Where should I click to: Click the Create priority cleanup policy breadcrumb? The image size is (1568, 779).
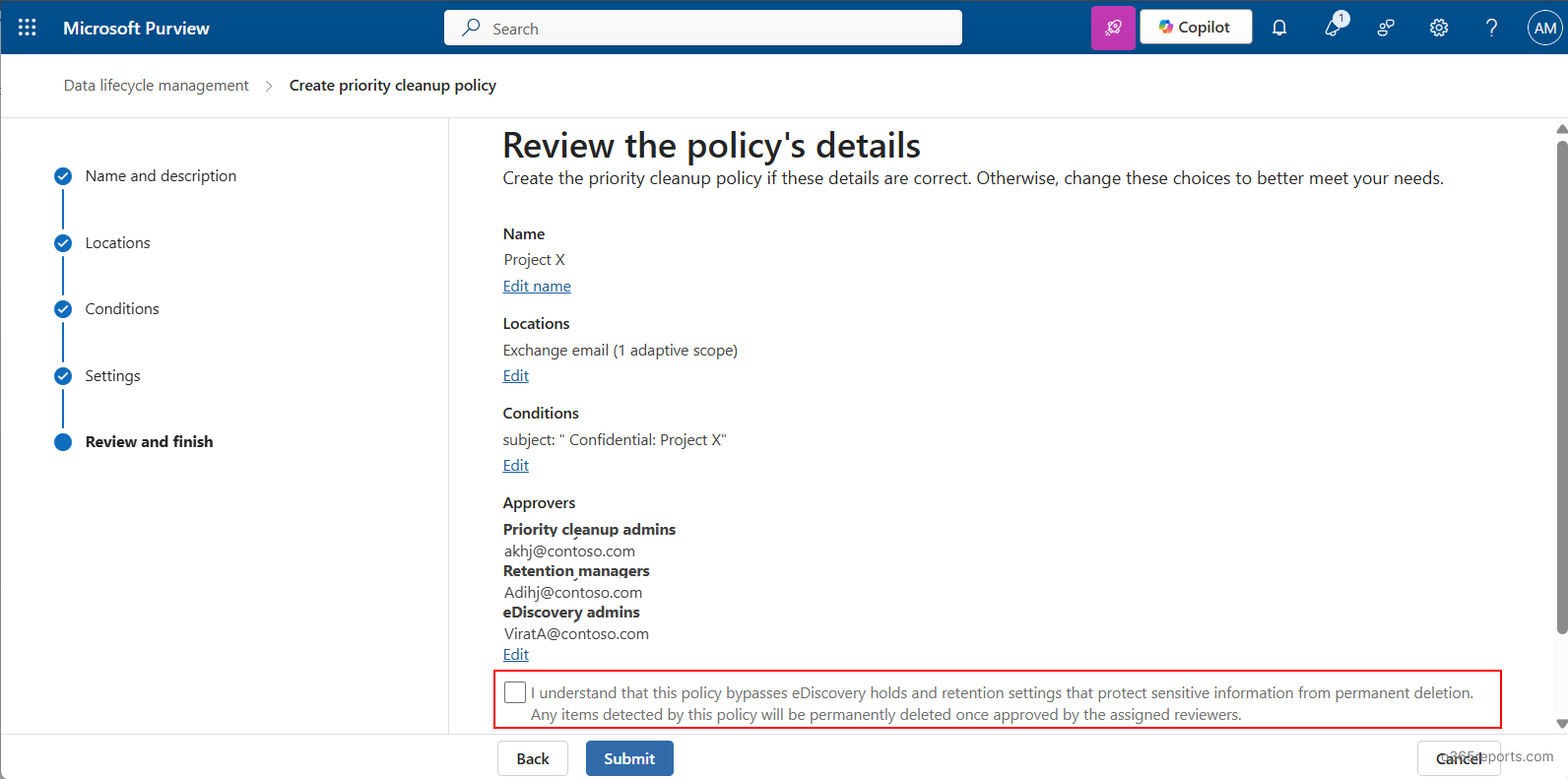tap(393, 86)
